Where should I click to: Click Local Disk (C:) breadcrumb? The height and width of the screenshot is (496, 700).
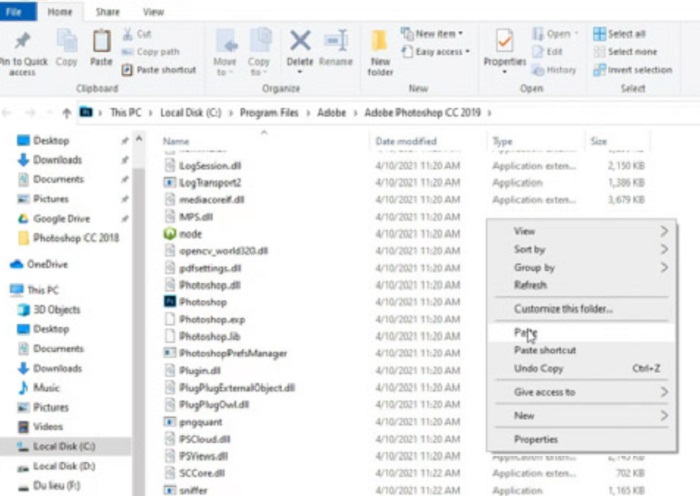tap(191, 113)
